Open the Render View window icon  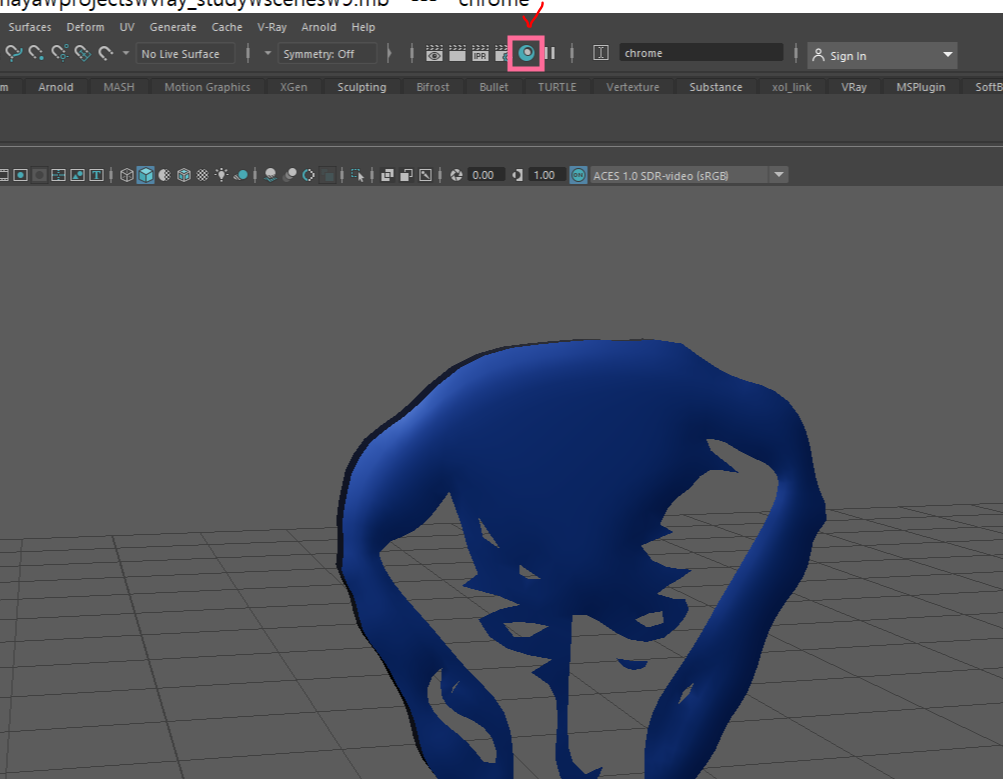(x=434, y=53)
